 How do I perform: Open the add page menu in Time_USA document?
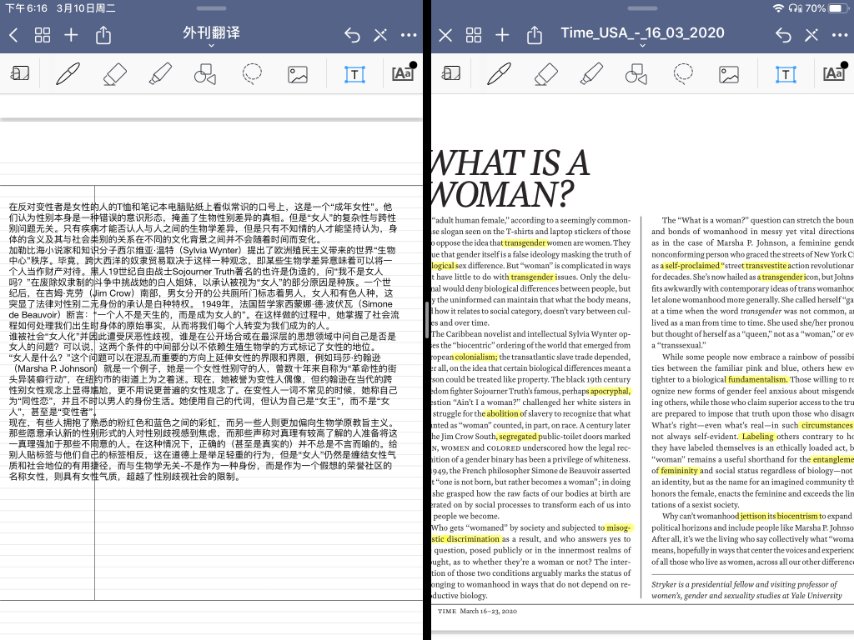click(x=504, y=35)
